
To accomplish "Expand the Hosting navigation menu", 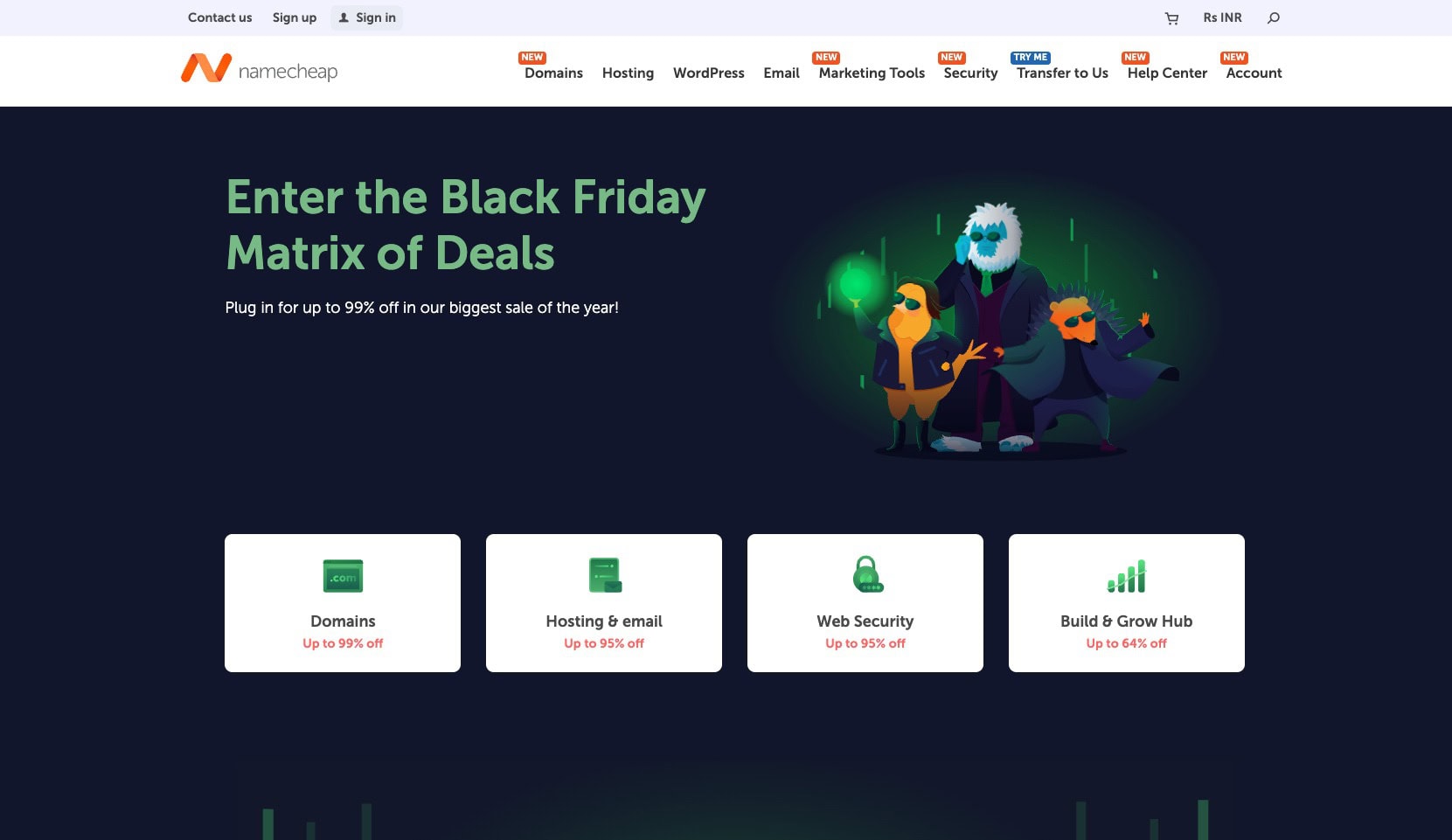I will pyautogui.click(x=628, y=73).
